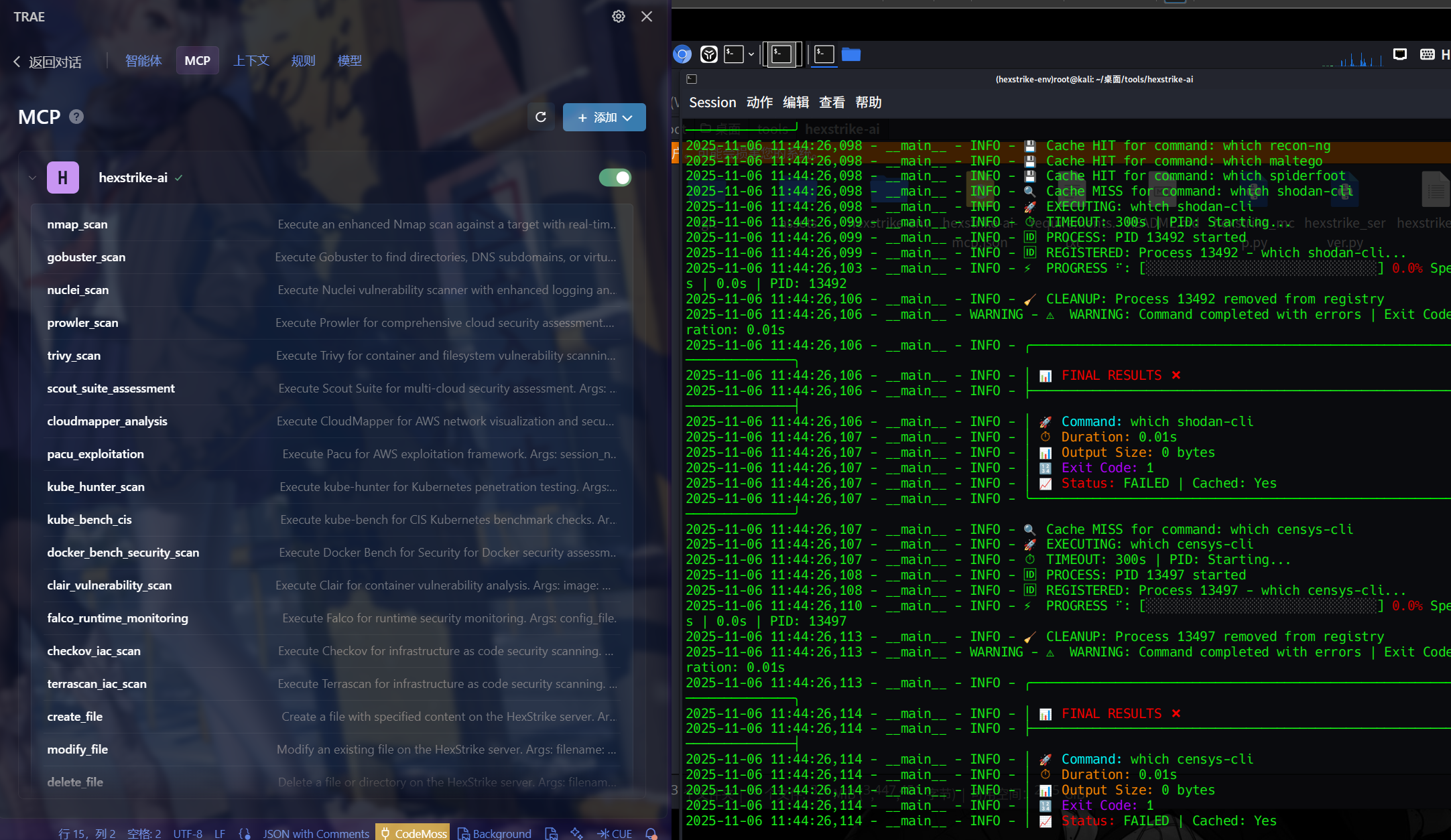Switch to the 智能体 tab

pyautogui.click(x=143, y=61)
